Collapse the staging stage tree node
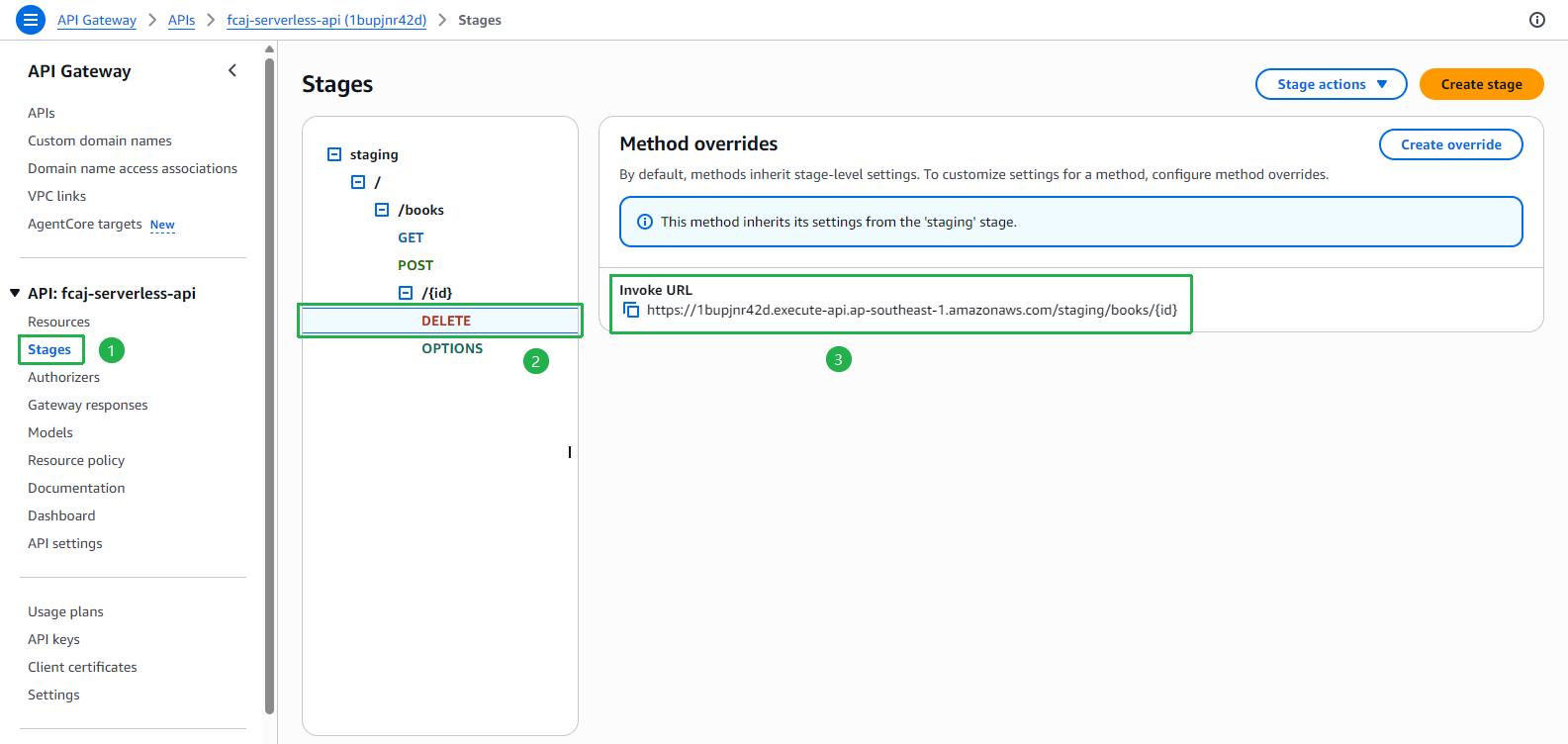1568x744 pixels. 334,154
